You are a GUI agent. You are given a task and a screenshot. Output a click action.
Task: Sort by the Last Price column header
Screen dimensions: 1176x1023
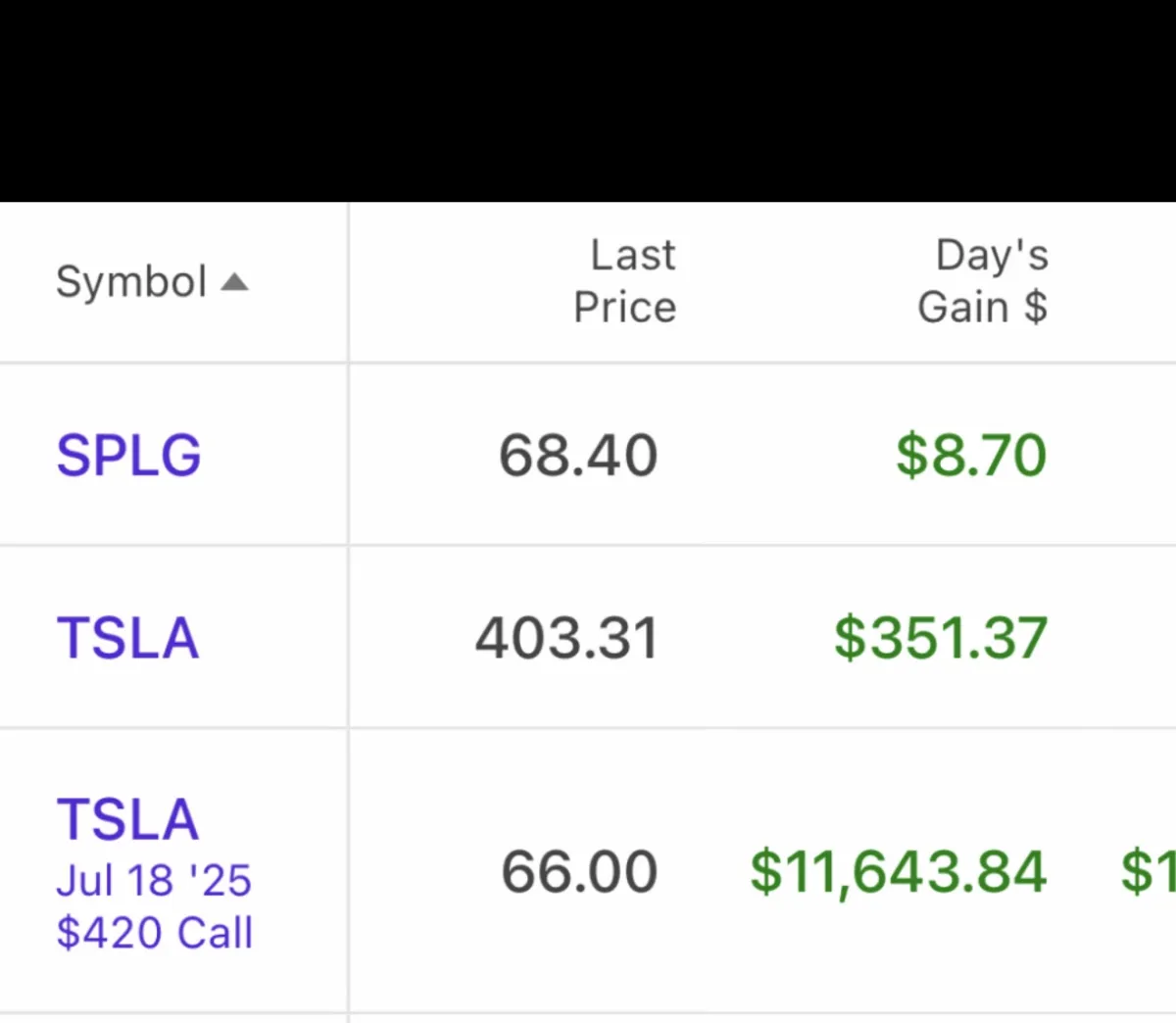[x=624, y=281]
